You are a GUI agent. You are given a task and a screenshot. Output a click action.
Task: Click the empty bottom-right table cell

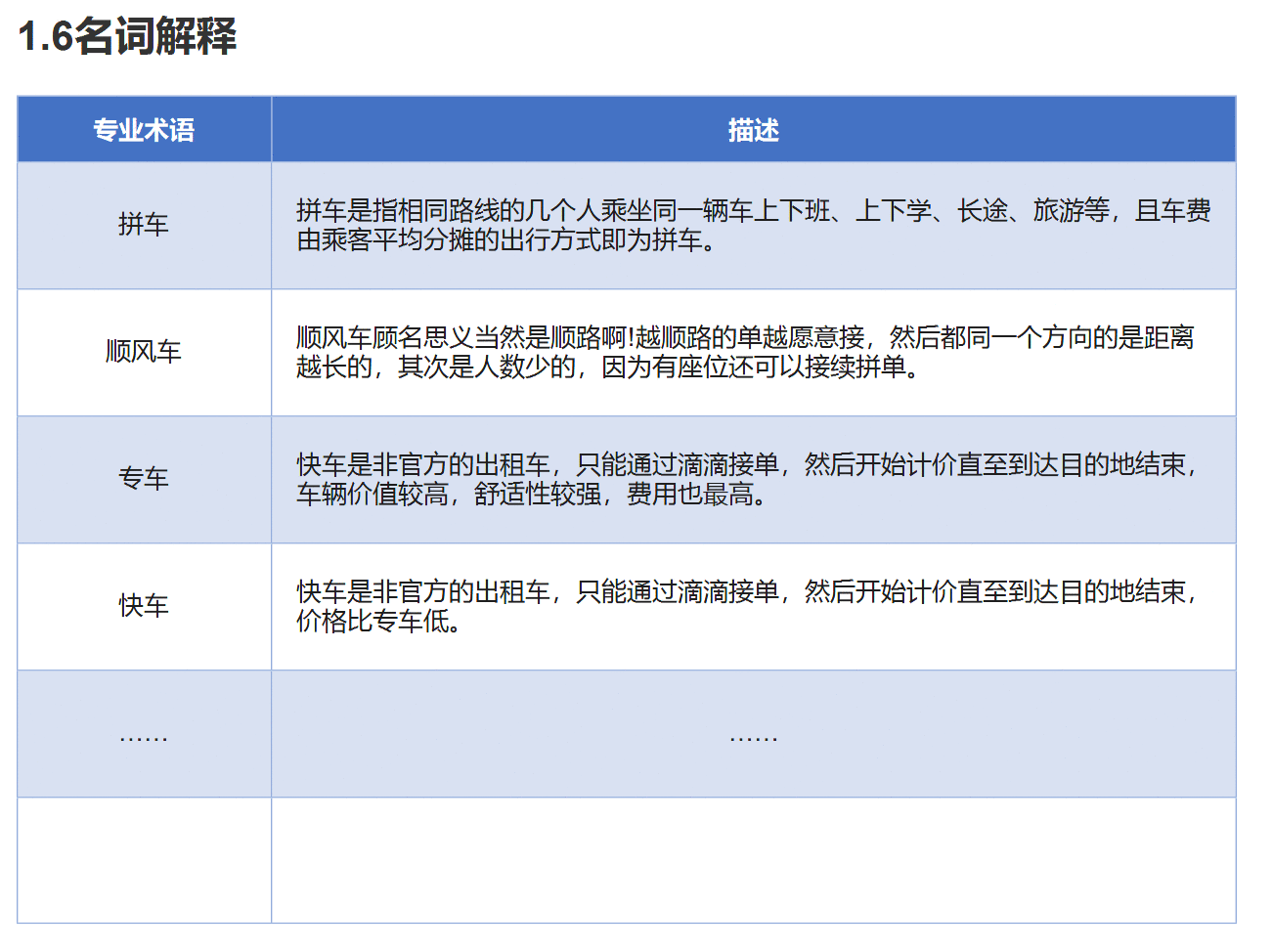click(753, 860)
